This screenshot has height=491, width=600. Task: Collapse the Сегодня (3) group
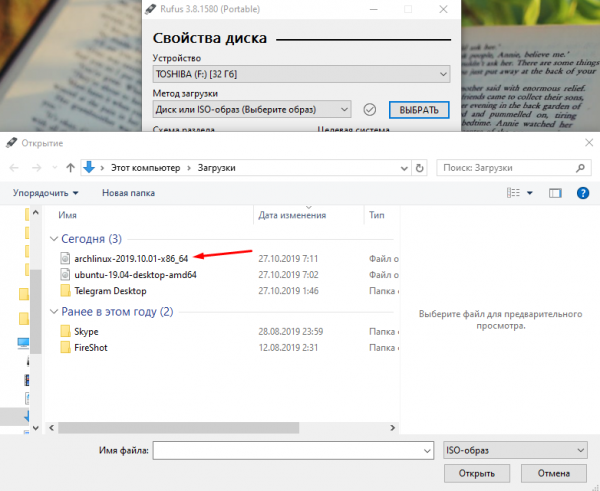(54, 239)
